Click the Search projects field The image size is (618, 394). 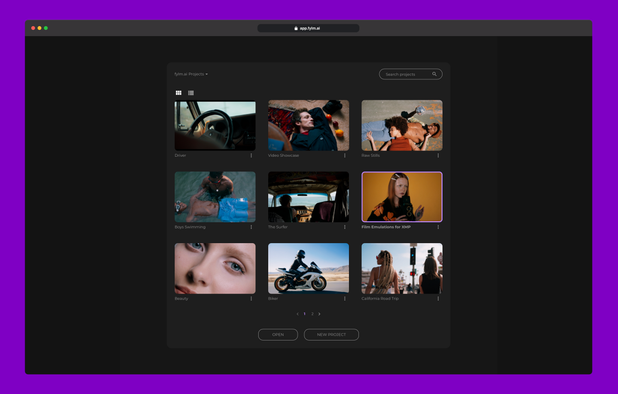(411, 74)
